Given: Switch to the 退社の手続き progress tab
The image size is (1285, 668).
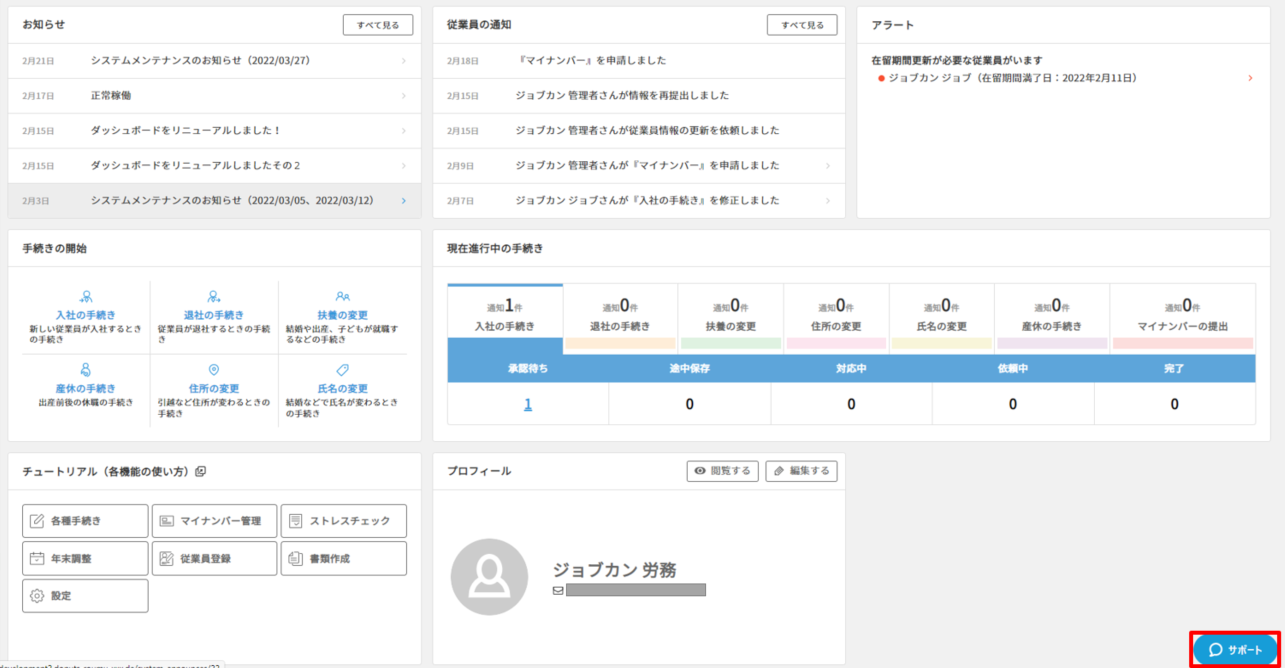Looking at the screenshot, I should (x=620, y=318).
